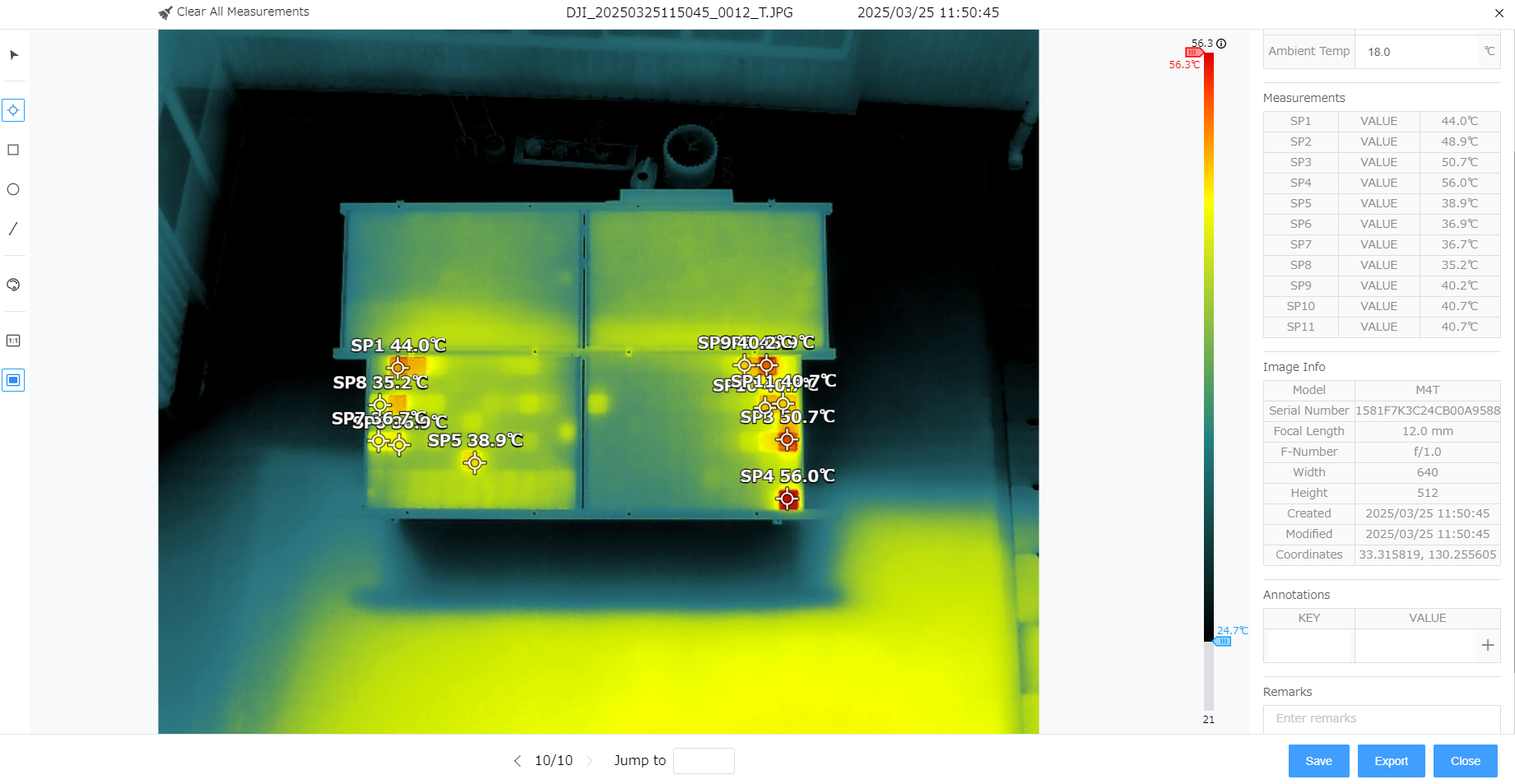Click the Enter remarks field

click(x=1382, y=718)
